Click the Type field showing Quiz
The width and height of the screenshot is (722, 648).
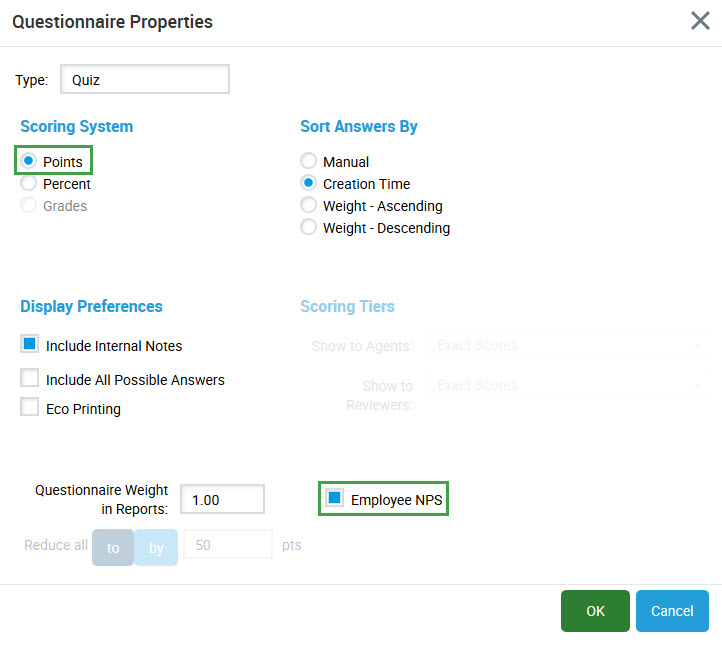point(144,79)
